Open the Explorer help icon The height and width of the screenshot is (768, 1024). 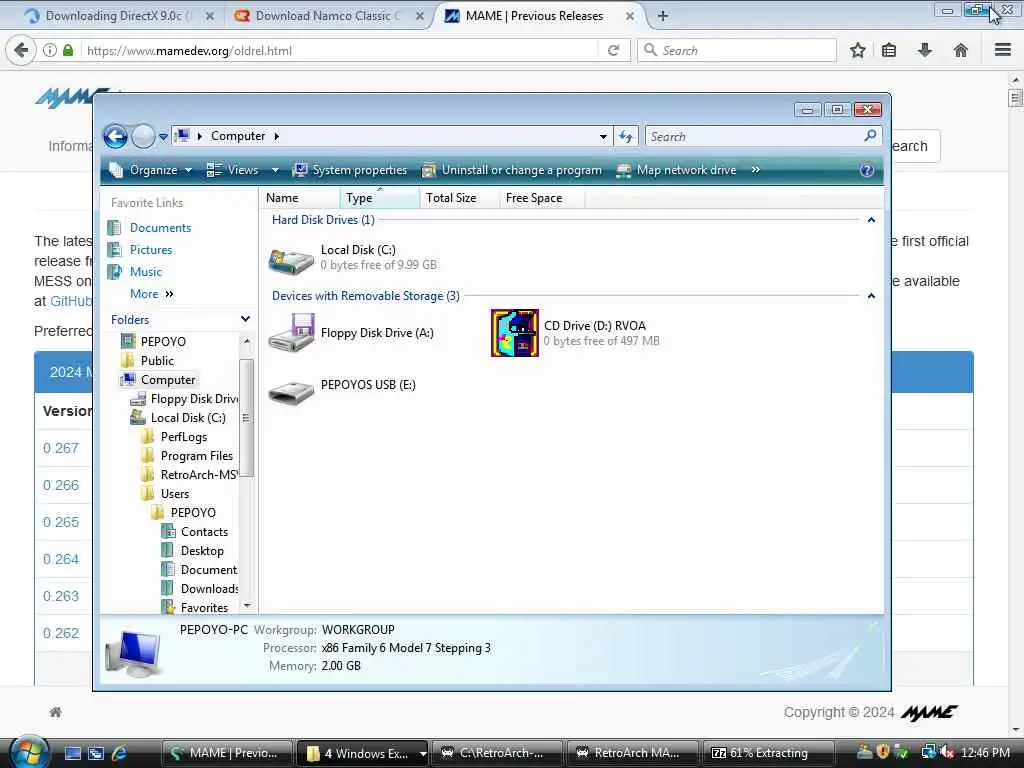click(867, 170)
